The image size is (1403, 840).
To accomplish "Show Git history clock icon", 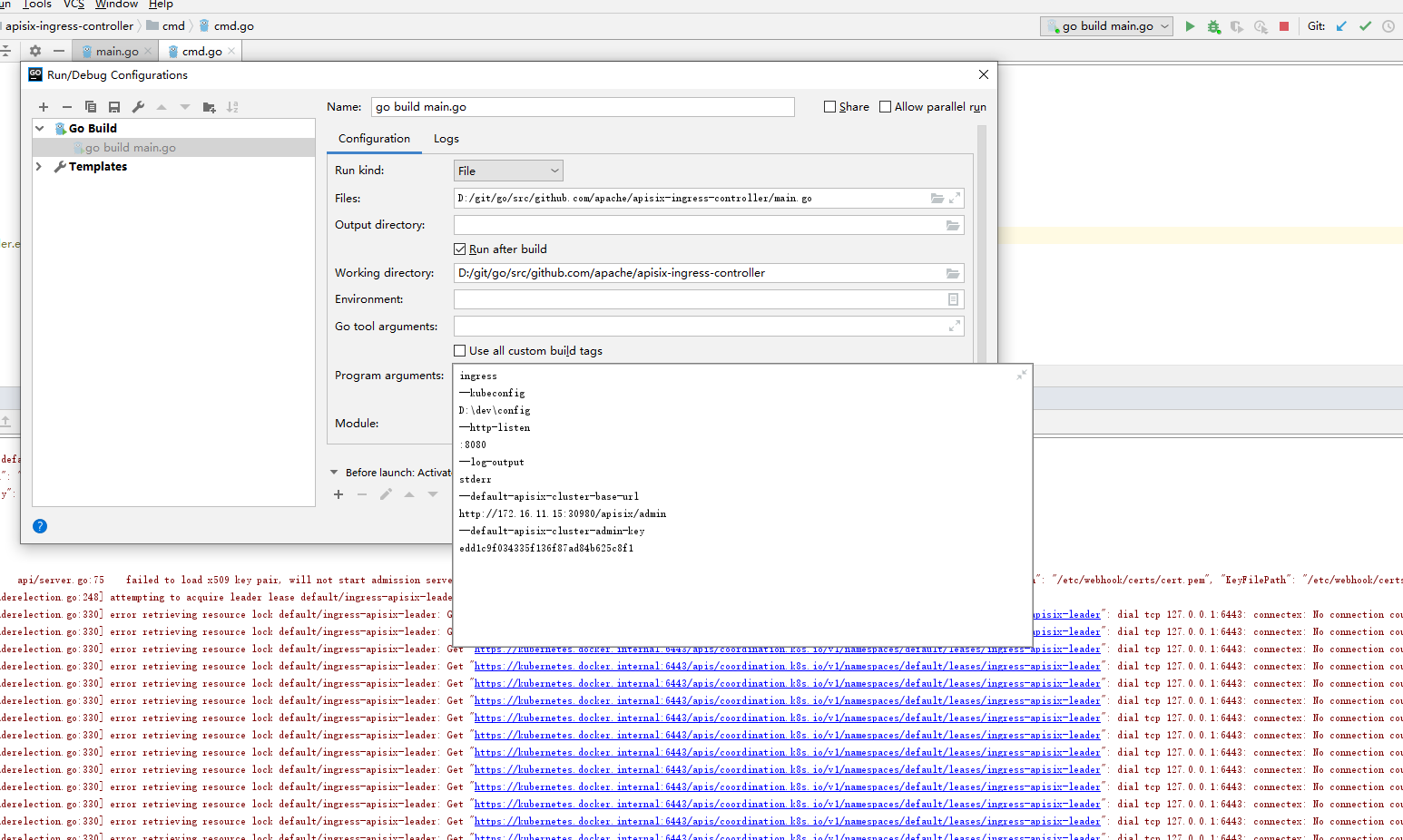I will point(1388,26).
